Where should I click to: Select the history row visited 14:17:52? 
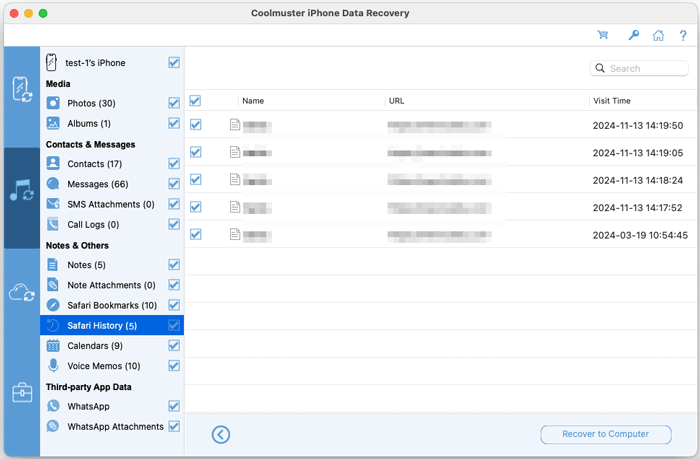click(441, 207)
